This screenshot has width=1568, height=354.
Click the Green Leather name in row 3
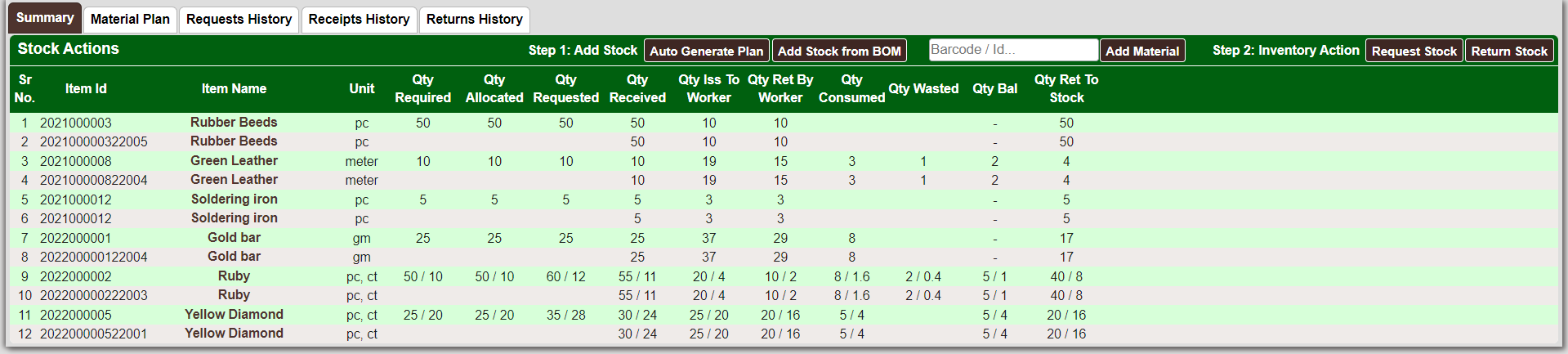(234, 161)
